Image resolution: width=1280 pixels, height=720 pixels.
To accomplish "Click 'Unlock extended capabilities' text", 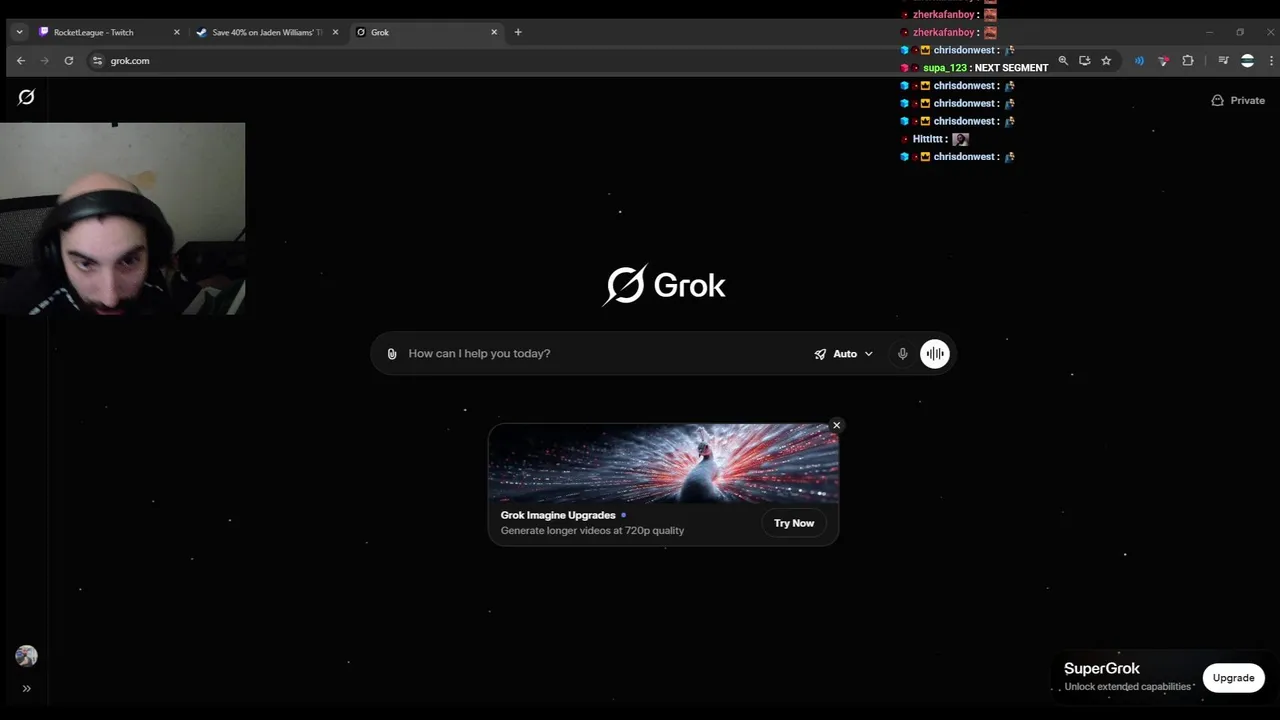I will 1128,687.
